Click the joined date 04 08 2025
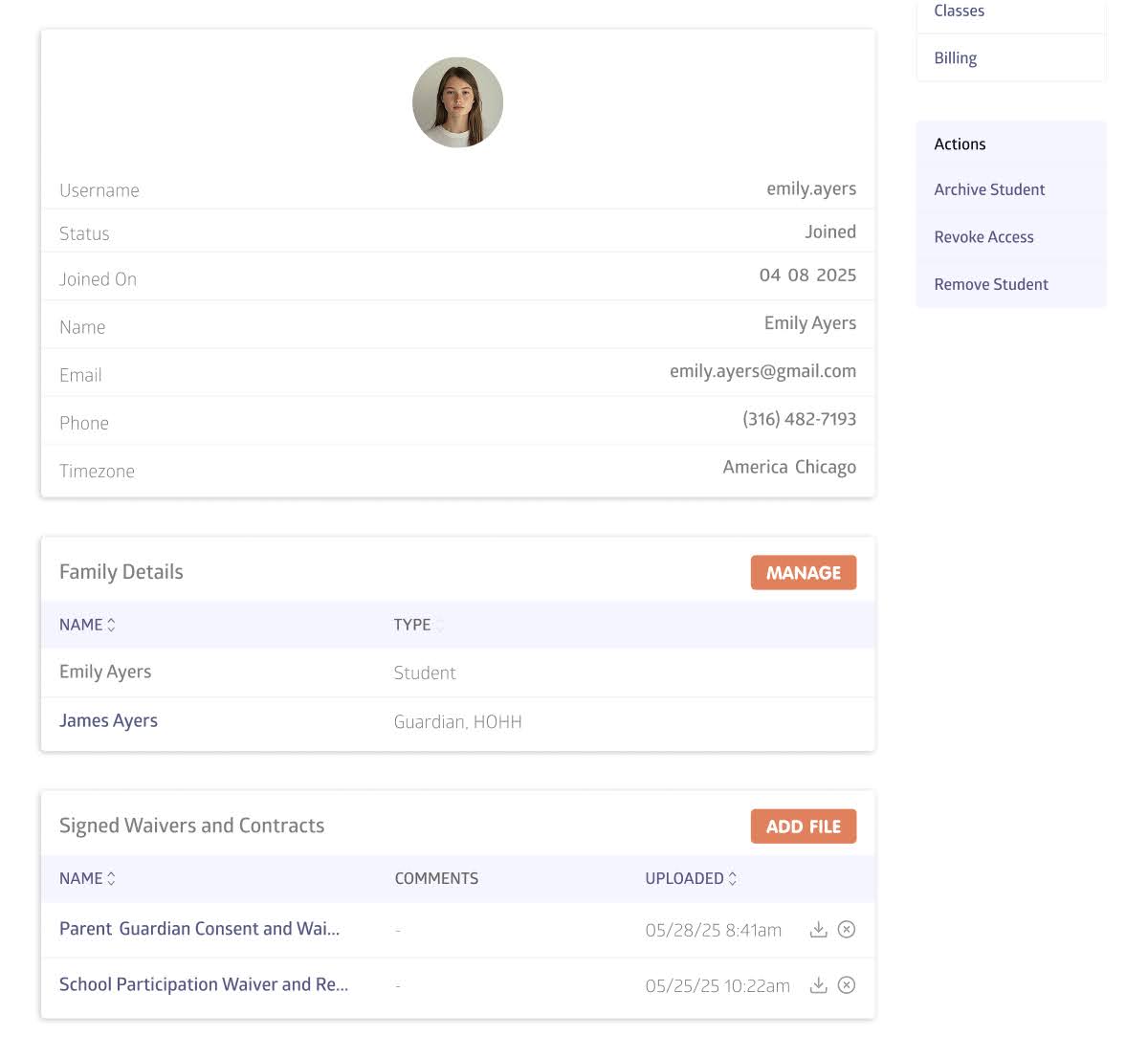 (x=807, y=276)
